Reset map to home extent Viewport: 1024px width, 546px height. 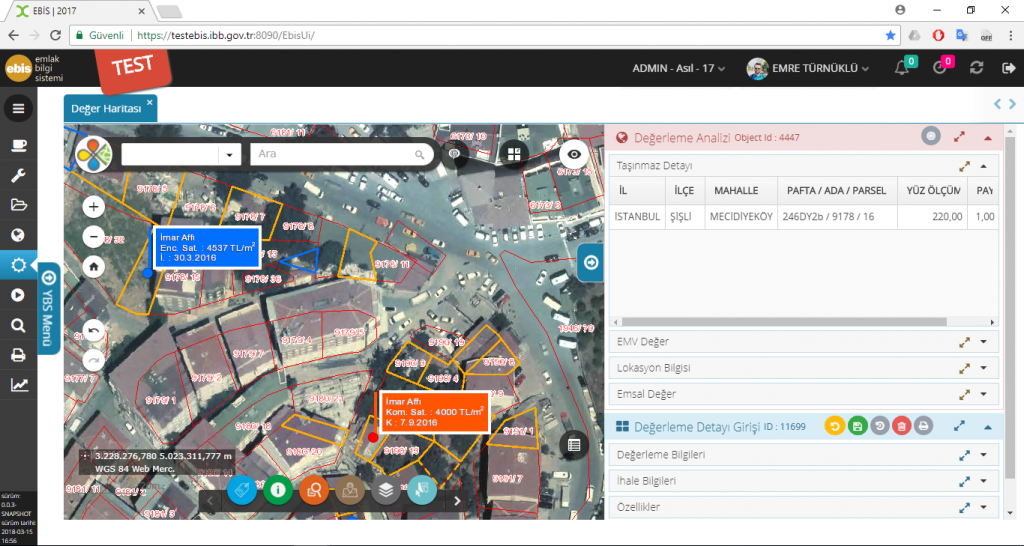(93, 266)
